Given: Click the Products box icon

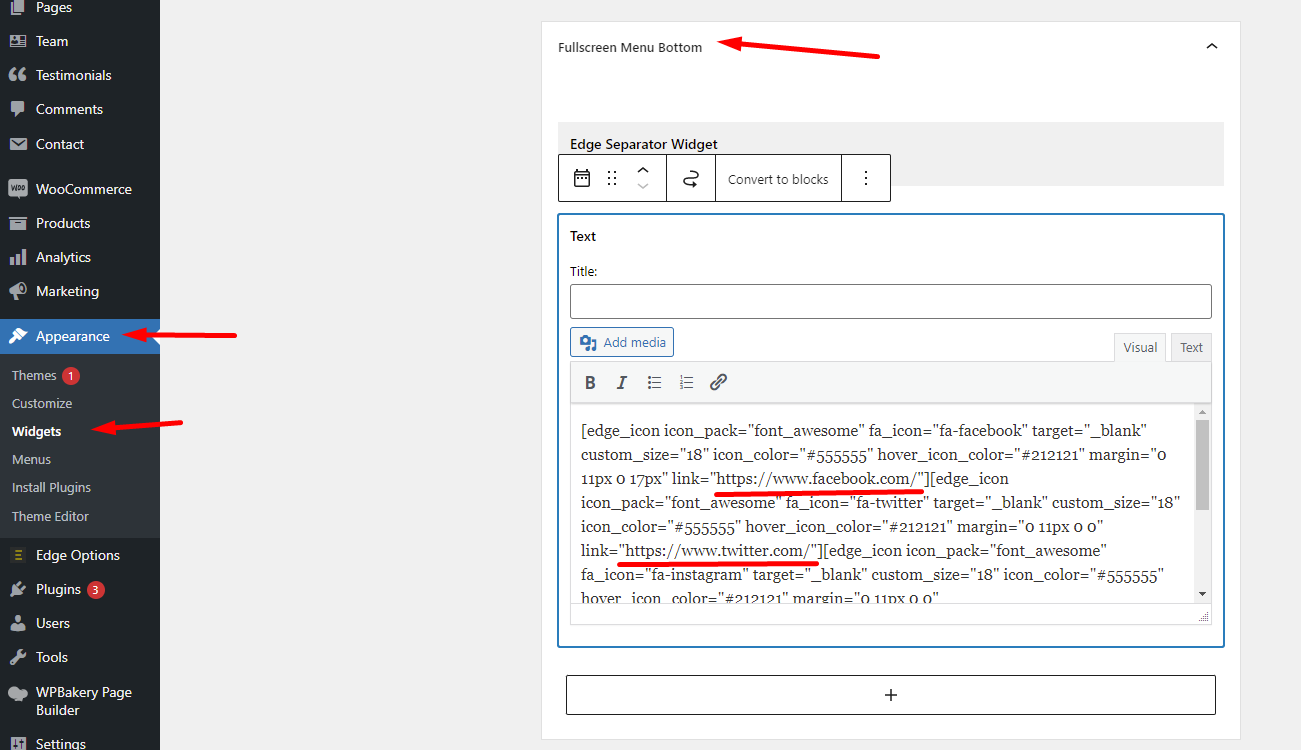Looking at the screenshot, I should (18, 223).
